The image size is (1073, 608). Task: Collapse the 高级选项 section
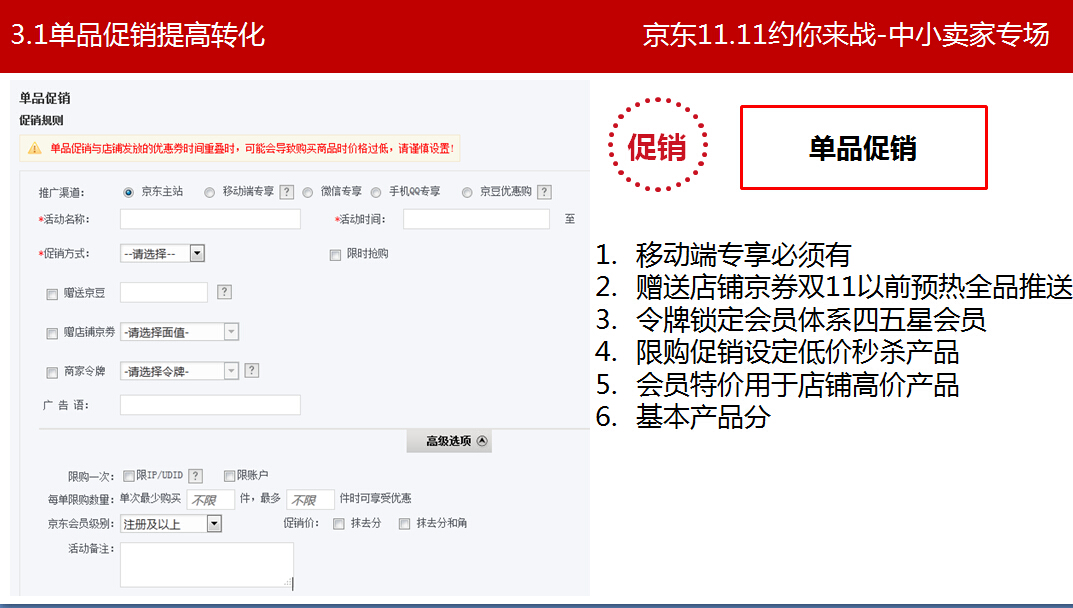coord(449,441)
